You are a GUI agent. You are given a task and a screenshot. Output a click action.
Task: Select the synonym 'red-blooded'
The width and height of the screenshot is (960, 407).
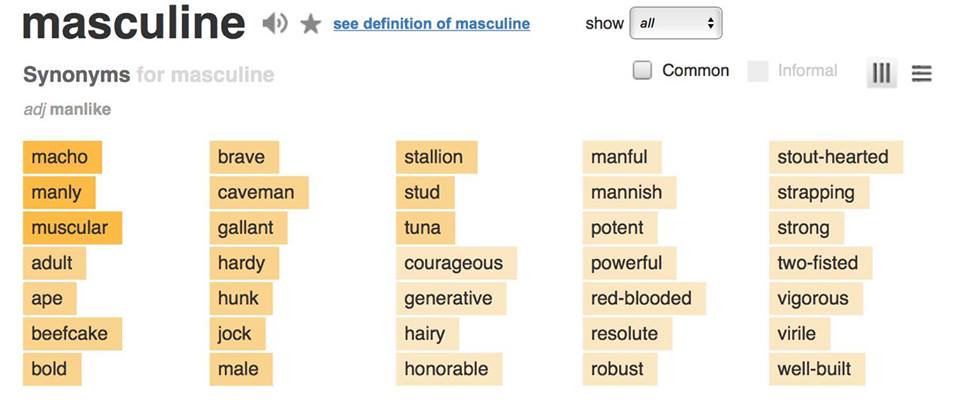[x=641, y=299]
